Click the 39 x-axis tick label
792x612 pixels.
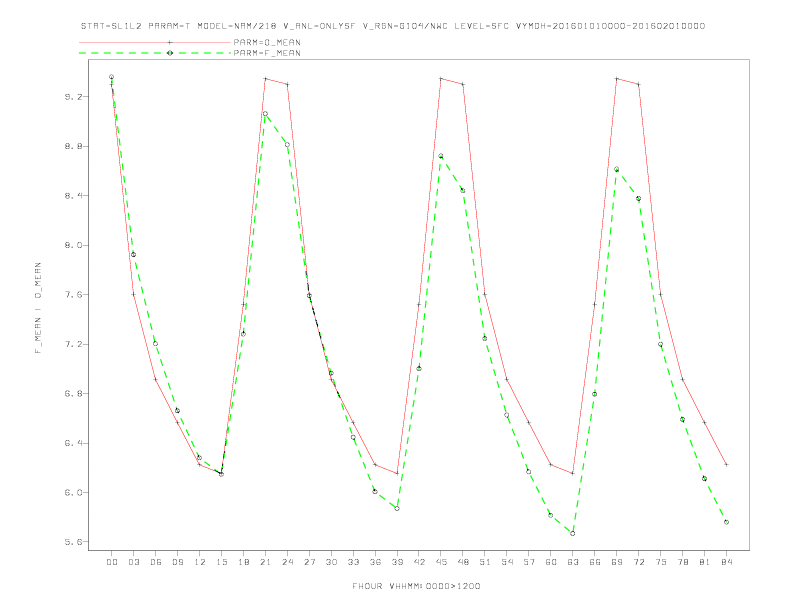pos(397,562)
